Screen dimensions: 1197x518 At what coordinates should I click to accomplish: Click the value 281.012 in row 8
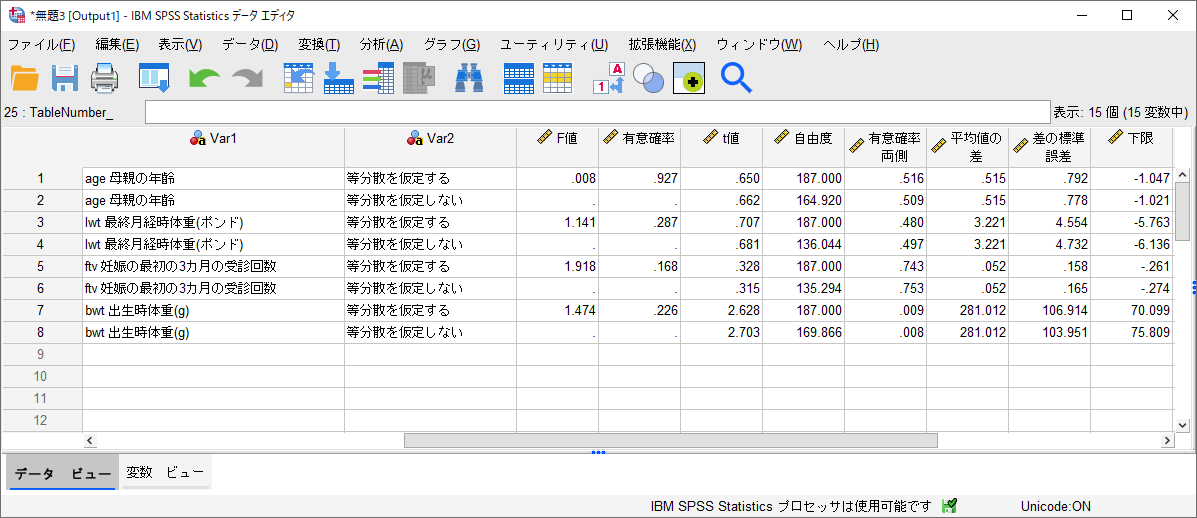pyautogui.click(x=967, y=333)
